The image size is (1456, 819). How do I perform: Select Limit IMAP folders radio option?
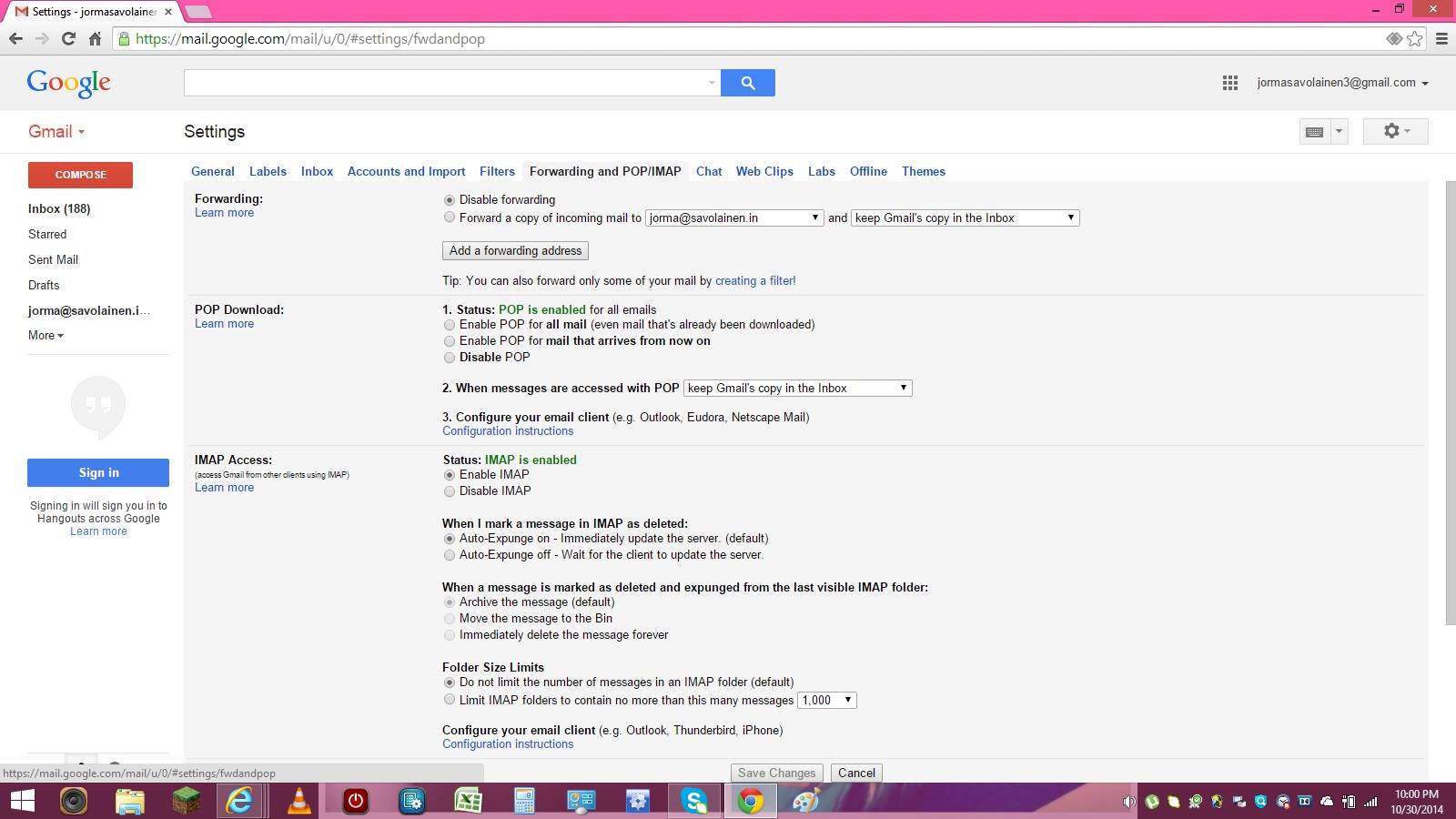[x=450, y=700]
